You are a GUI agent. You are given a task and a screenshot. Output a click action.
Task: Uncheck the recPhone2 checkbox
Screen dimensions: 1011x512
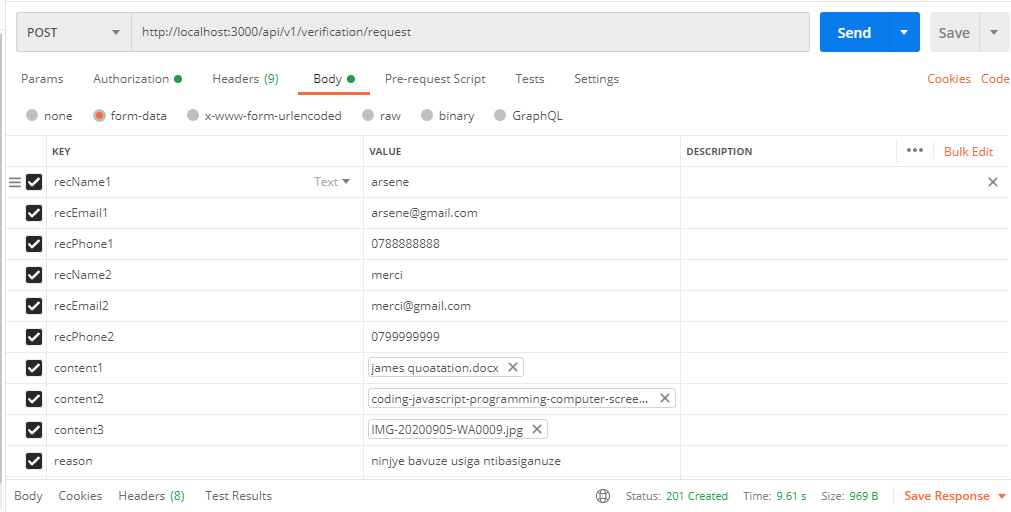tap(34, 337)
